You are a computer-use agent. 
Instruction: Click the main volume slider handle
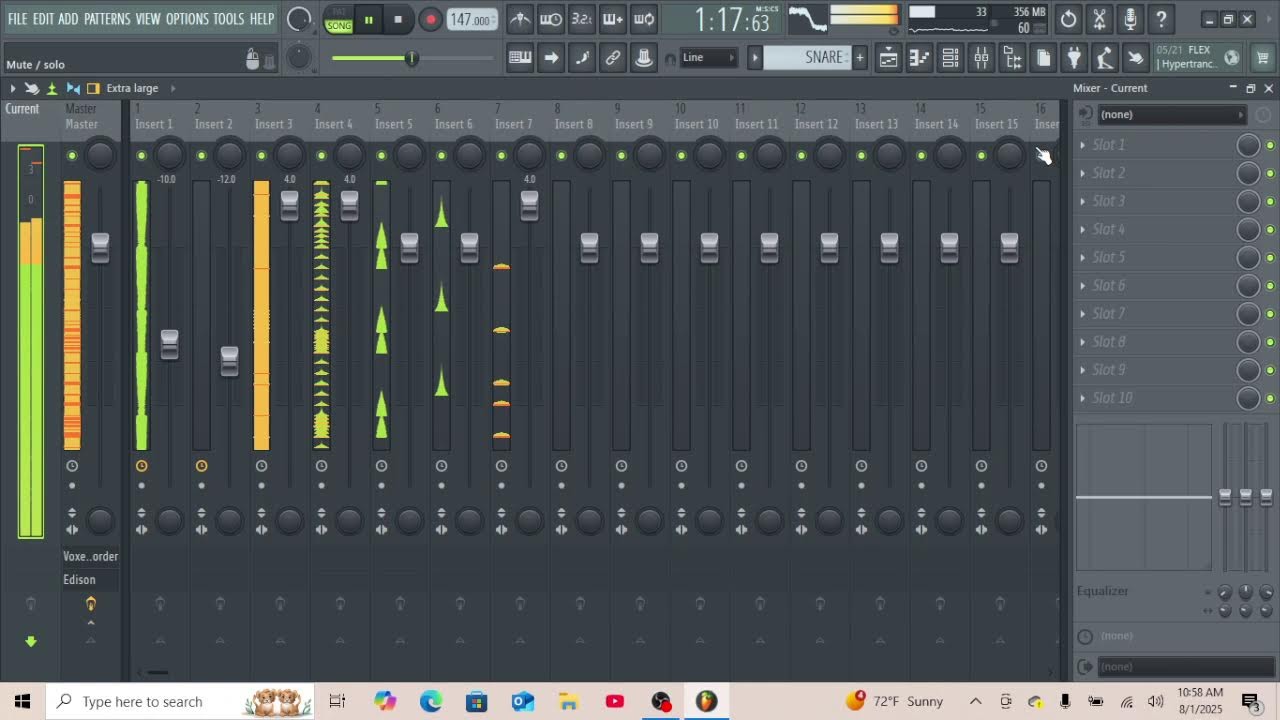411,58
